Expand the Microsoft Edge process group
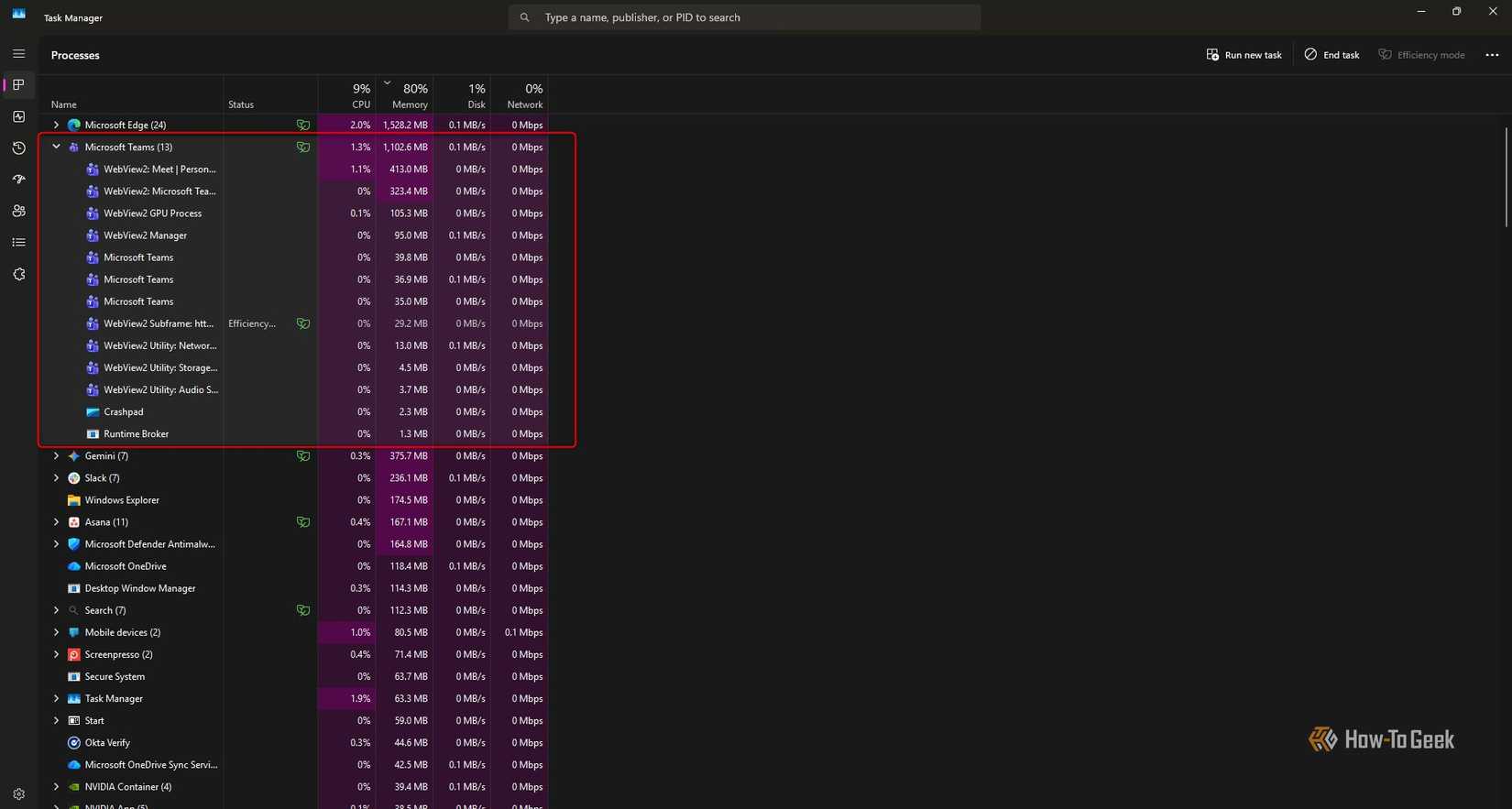The height and width of the screenshot is (809, 1512). 56,125
